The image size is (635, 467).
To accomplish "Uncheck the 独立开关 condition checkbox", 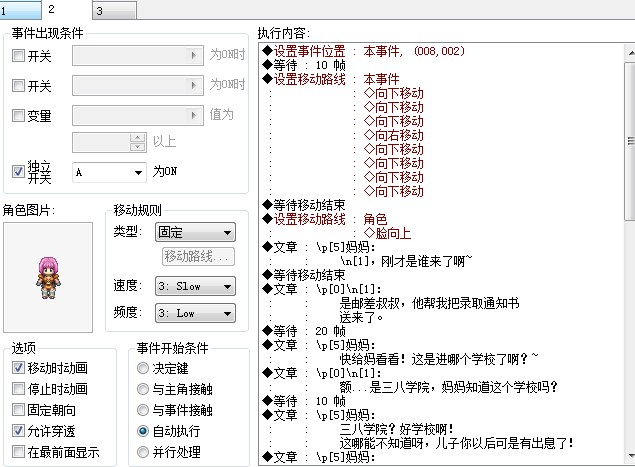I will (18, 171).
